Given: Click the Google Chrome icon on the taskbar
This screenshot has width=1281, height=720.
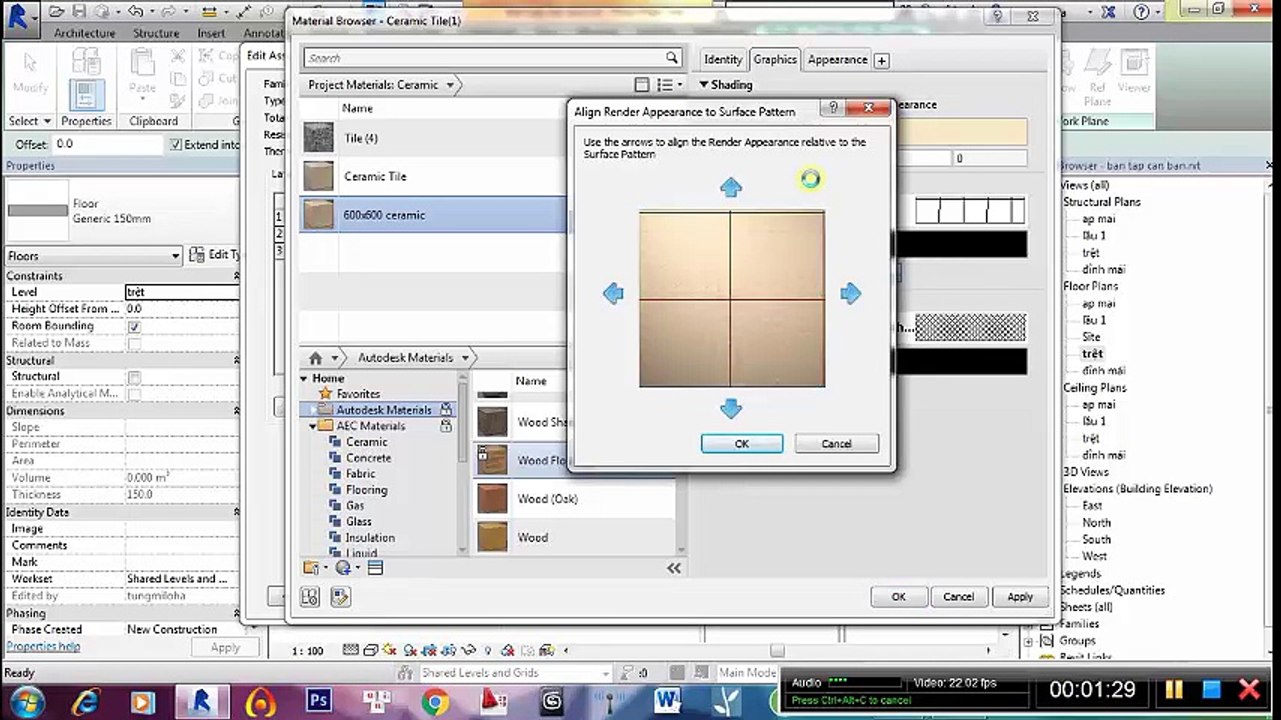Looking at the screenshot, I should [x=435, y=702].
